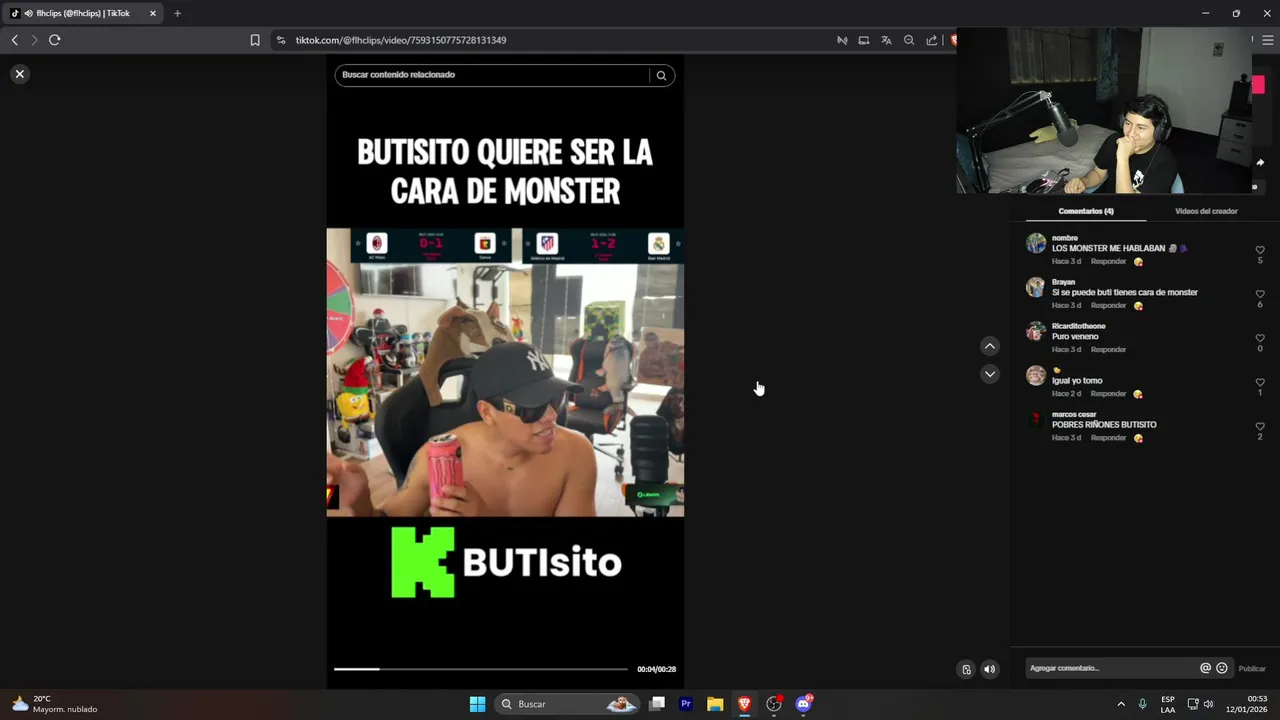This screenshot has width=1280, height=720.
Task: Click the screen-with-arrow icon in address bar
Action: click(x=864, y=40)
